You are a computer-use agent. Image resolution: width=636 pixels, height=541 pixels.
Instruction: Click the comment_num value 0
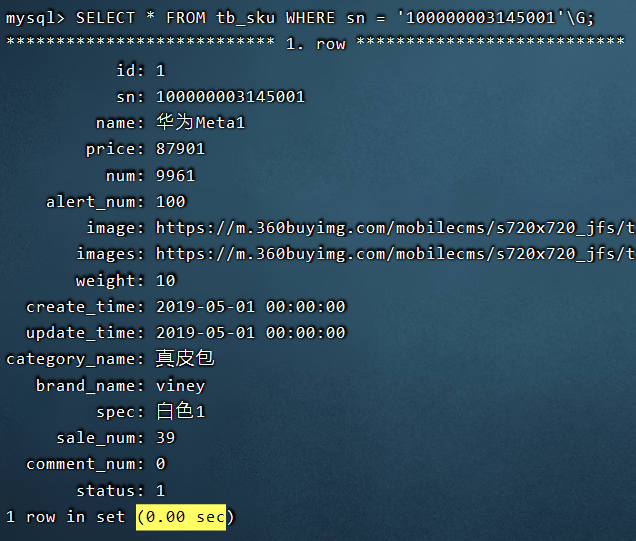coord(161,464)
